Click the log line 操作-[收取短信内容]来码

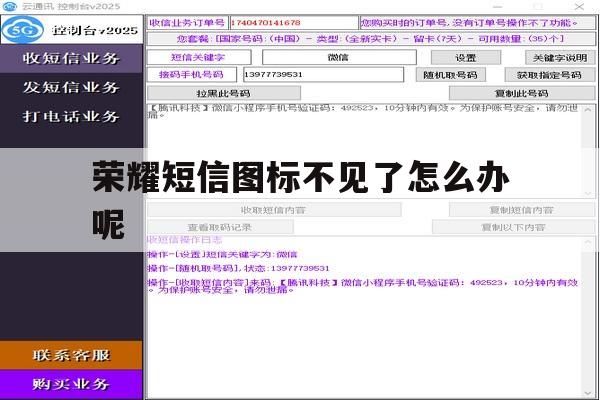pyautogui.click(x=363, y=286)
